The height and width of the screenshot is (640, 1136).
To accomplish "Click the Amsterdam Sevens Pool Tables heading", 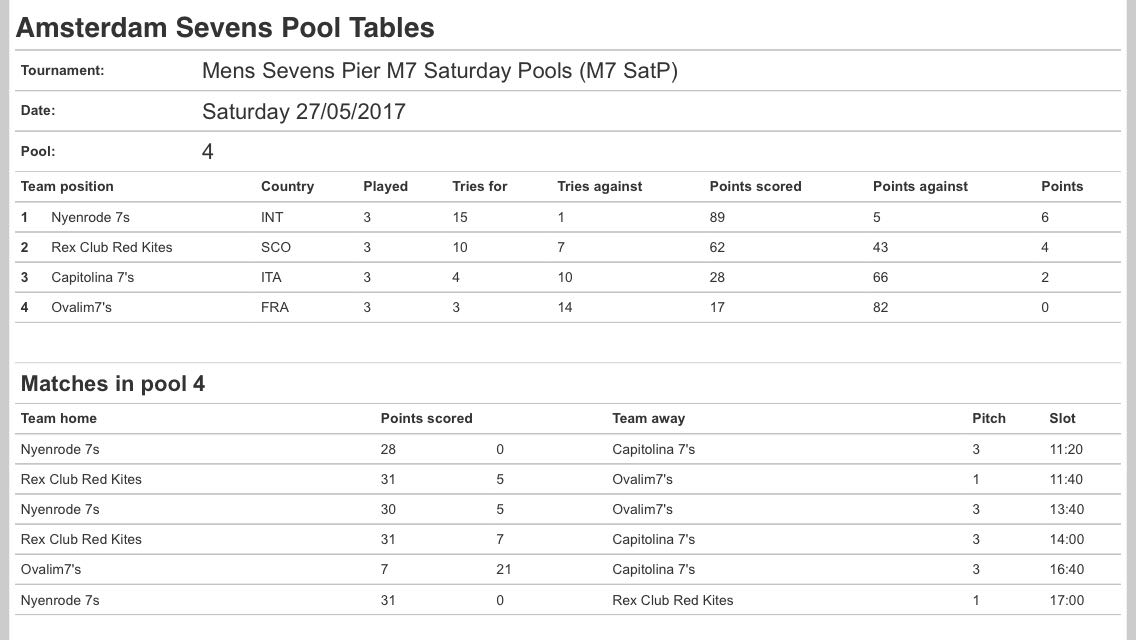I will [x=226, y=28].
